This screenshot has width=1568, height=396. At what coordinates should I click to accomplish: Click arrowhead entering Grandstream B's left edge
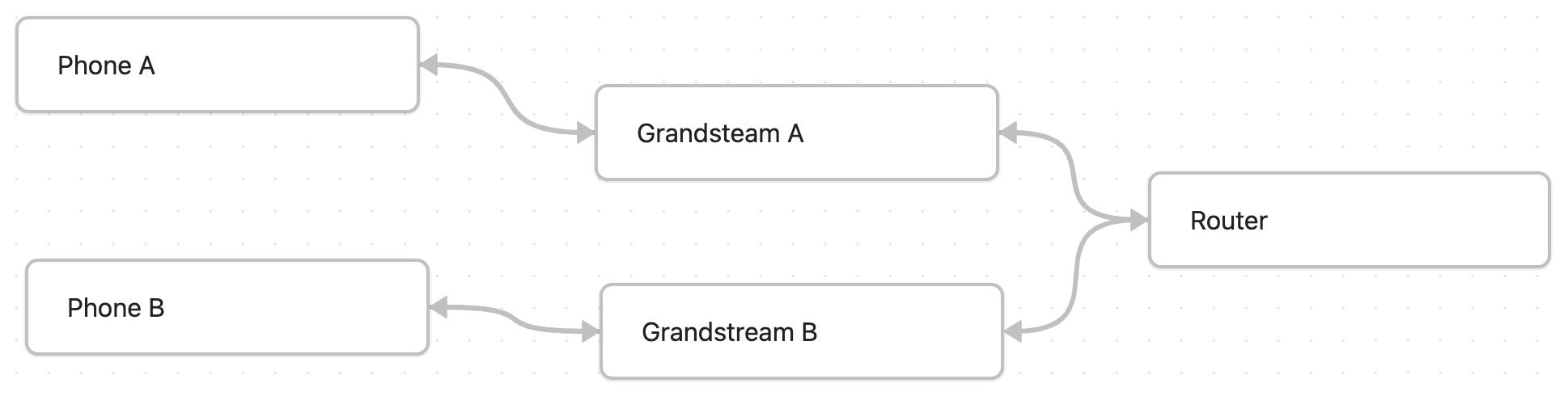pyautogui.click(x=591, y=331)
